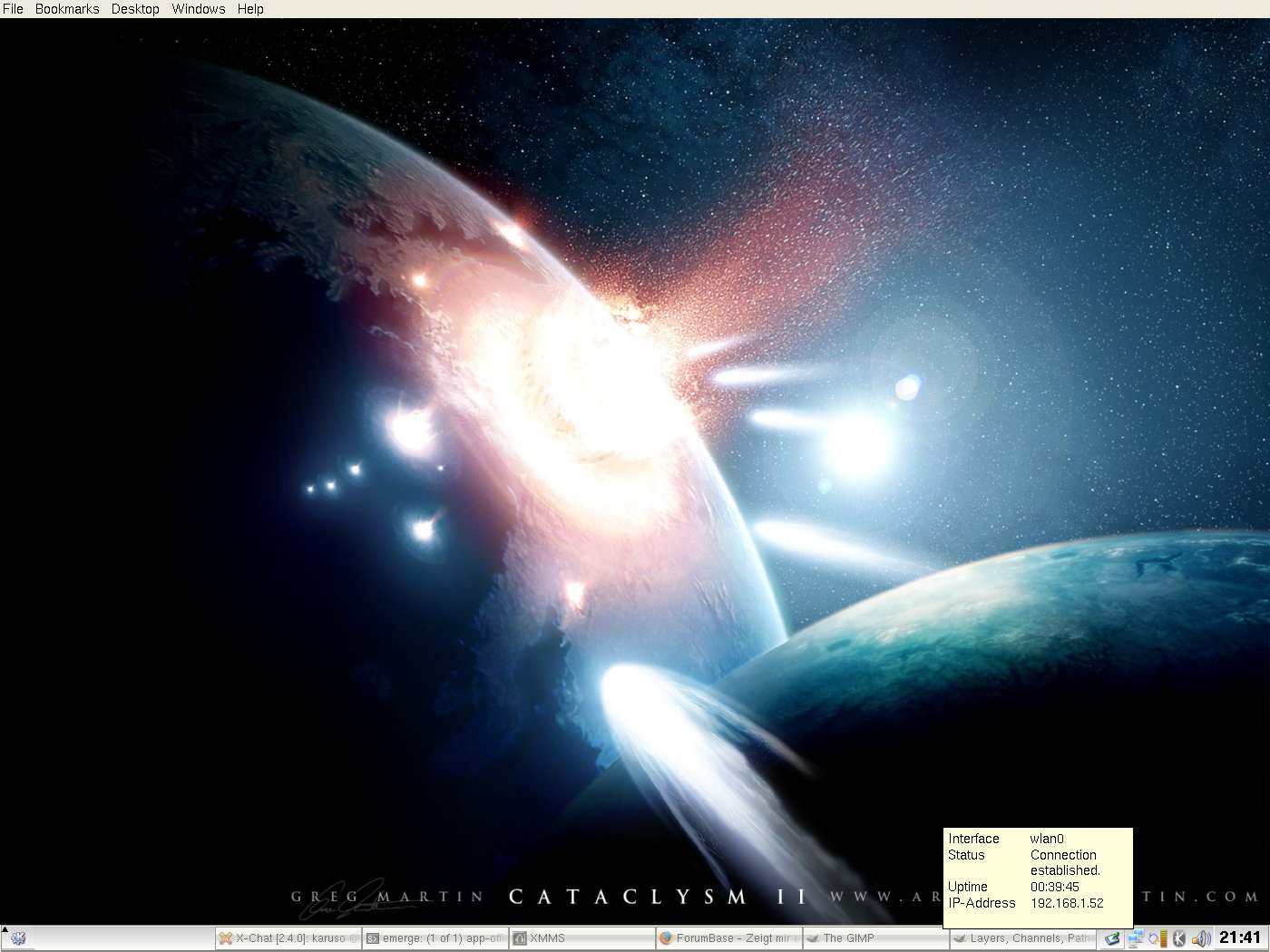The image size is (1270, 952).
Task: Switch to X-Chat taskbar window
Action: pos(288,938)
